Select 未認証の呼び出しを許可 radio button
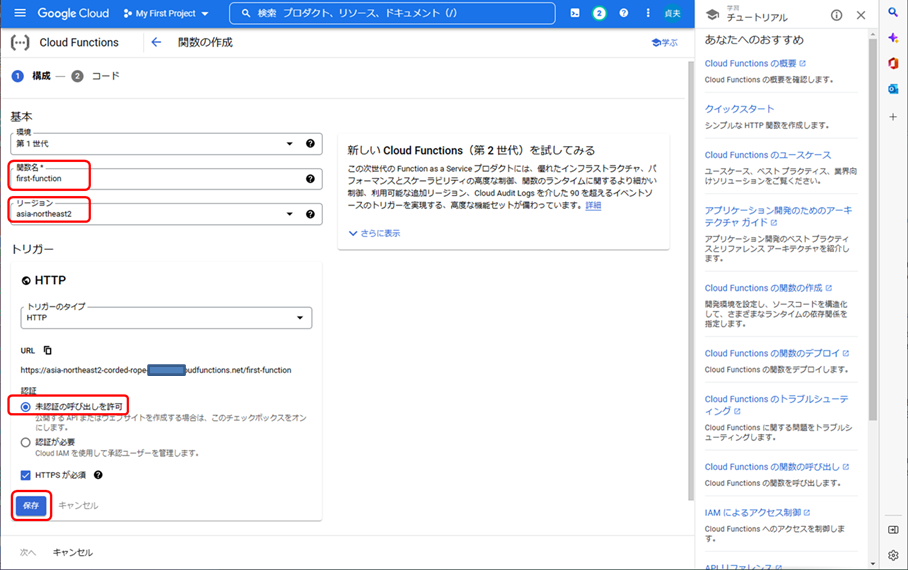Screen dimensions: 908x570 tap(26, 406)
